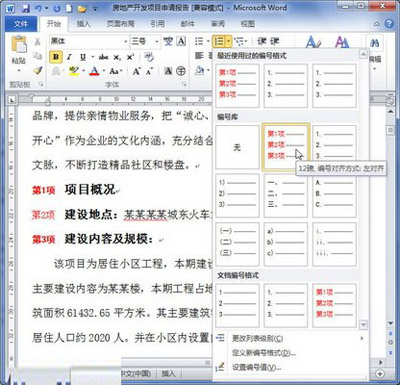400x385 pixels.
Task: Switch to the 邮件 Mailings tab
Action: pyautogui.click(x=187, y=24)
